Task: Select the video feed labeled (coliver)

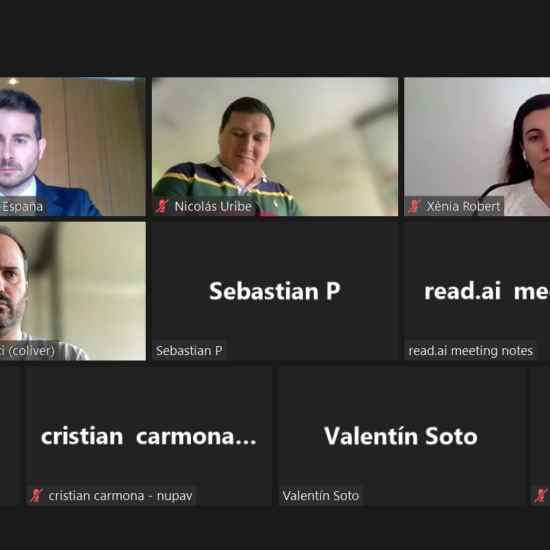Action: tap(73, 291)
